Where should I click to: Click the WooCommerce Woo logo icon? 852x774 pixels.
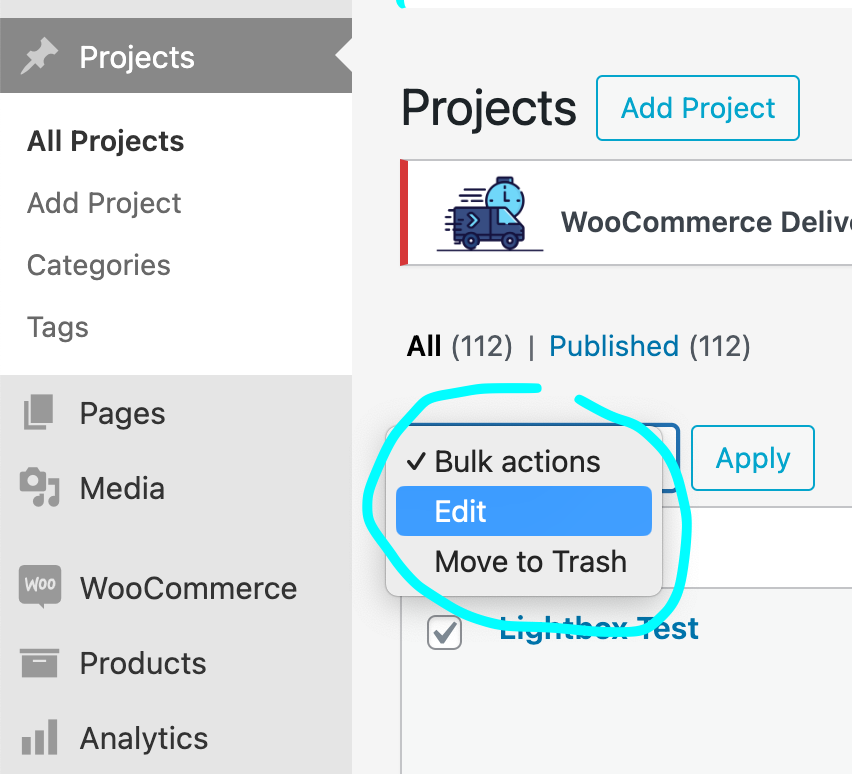click(x=40, y=586)
